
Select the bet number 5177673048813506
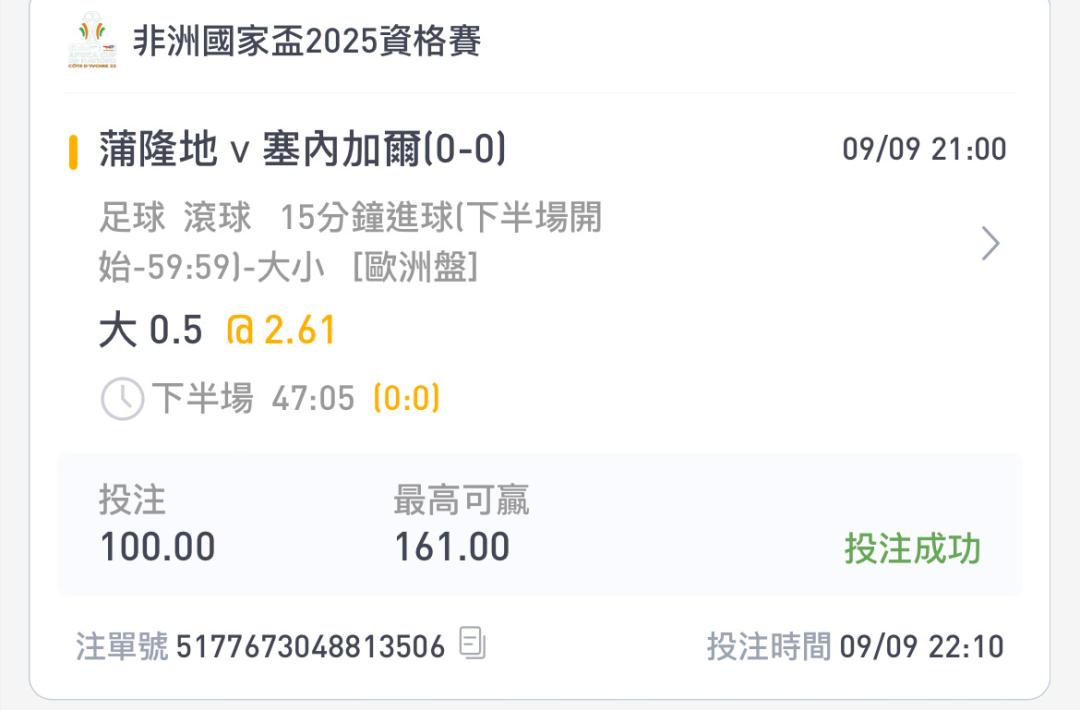311,647
